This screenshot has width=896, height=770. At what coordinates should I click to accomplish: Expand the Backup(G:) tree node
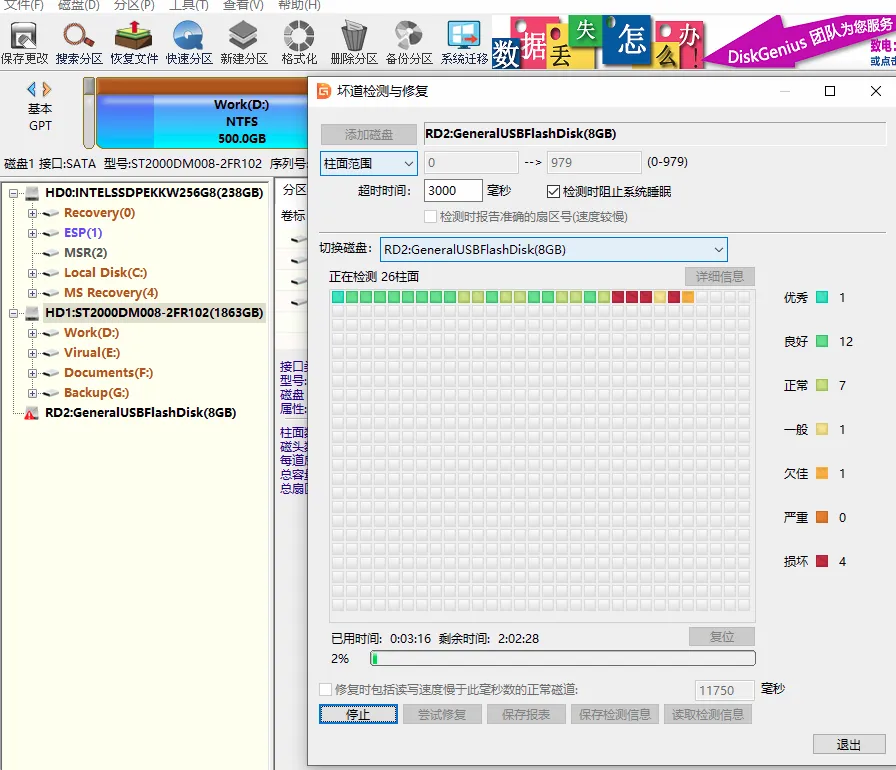[33, 393]
